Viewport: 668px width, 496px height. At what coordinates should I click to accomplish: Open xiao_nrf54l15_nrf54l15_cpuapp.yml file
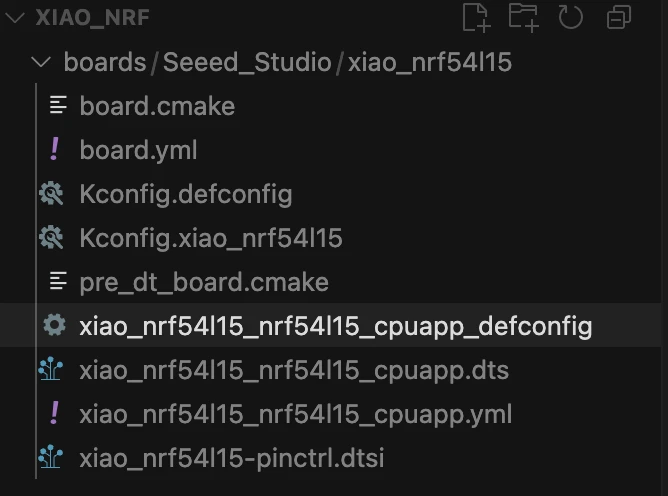point(295,414)
